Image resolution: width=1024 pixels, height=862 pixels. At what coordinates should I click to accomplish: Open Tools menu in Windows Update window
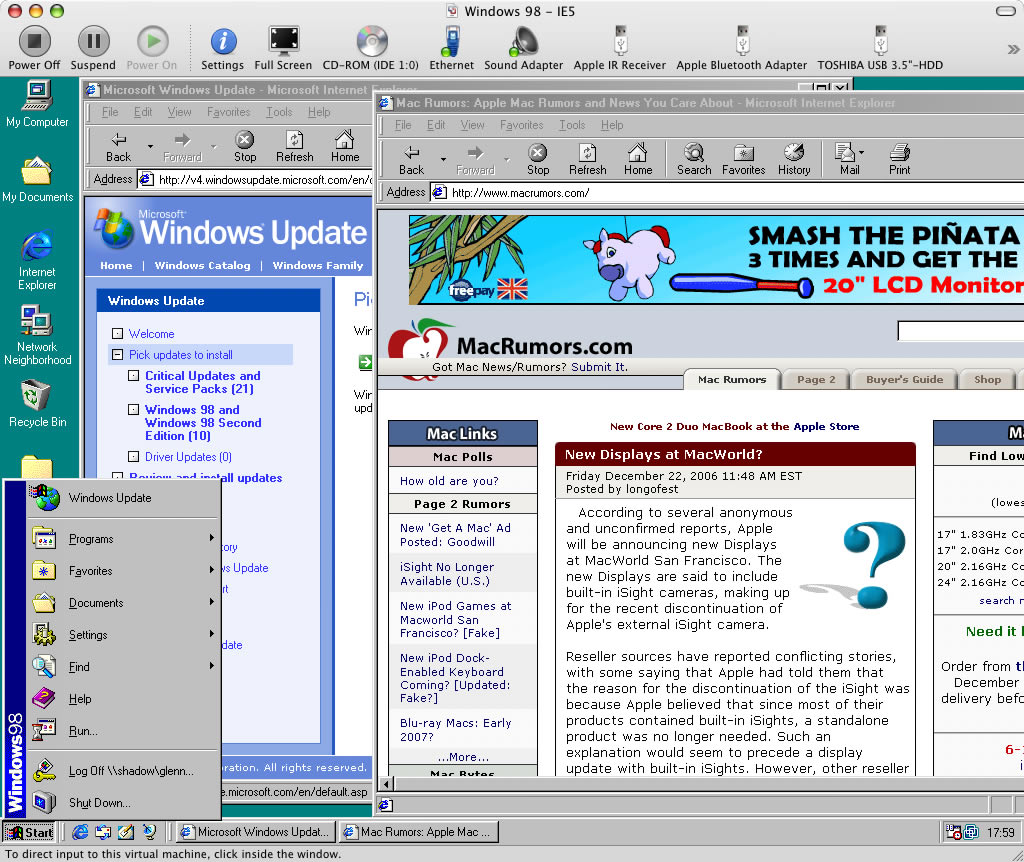pos(279,112)
